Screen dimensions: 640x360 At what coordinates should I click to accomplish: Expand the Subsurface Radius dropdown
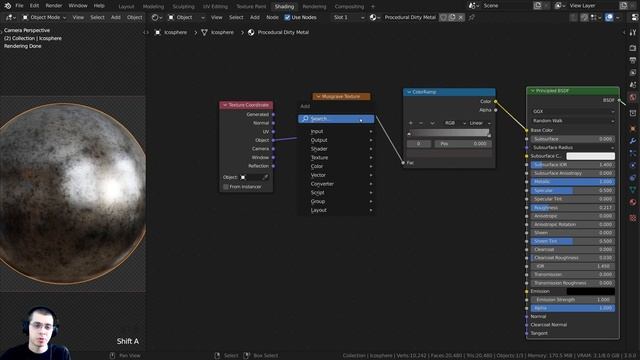click(x=573, y=147)
